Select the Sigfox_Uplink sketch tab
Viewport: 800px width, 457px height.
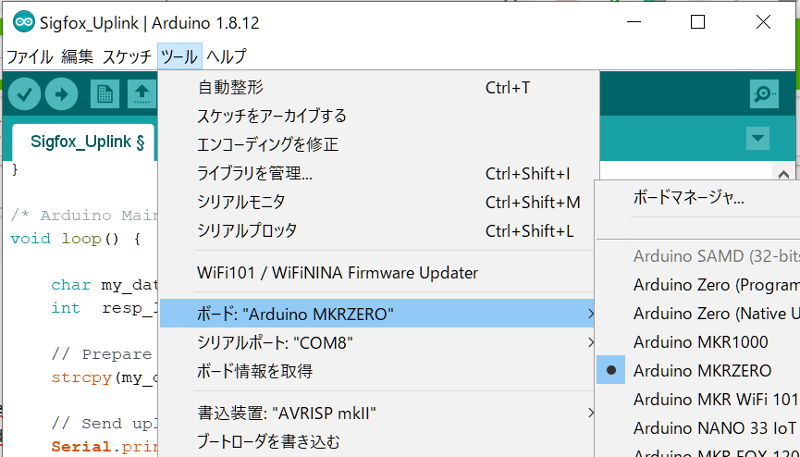[x=84, y=142]
